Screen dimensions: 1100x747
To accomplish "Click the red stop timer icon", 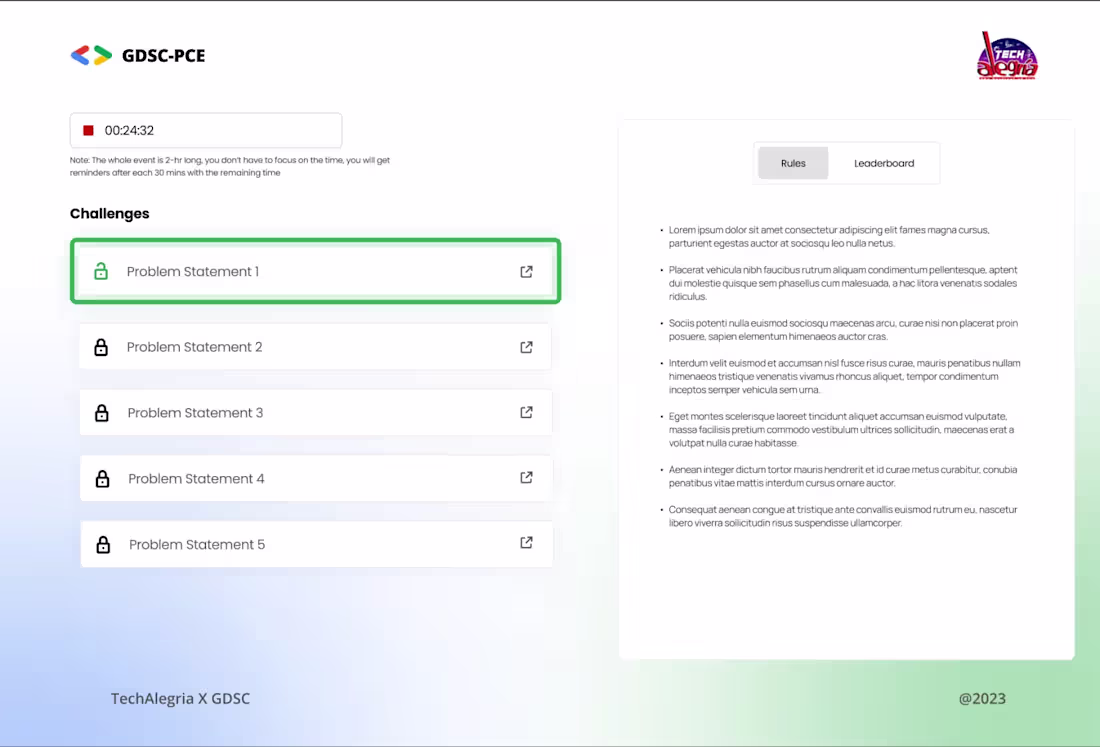I will (x=88, y=131).
